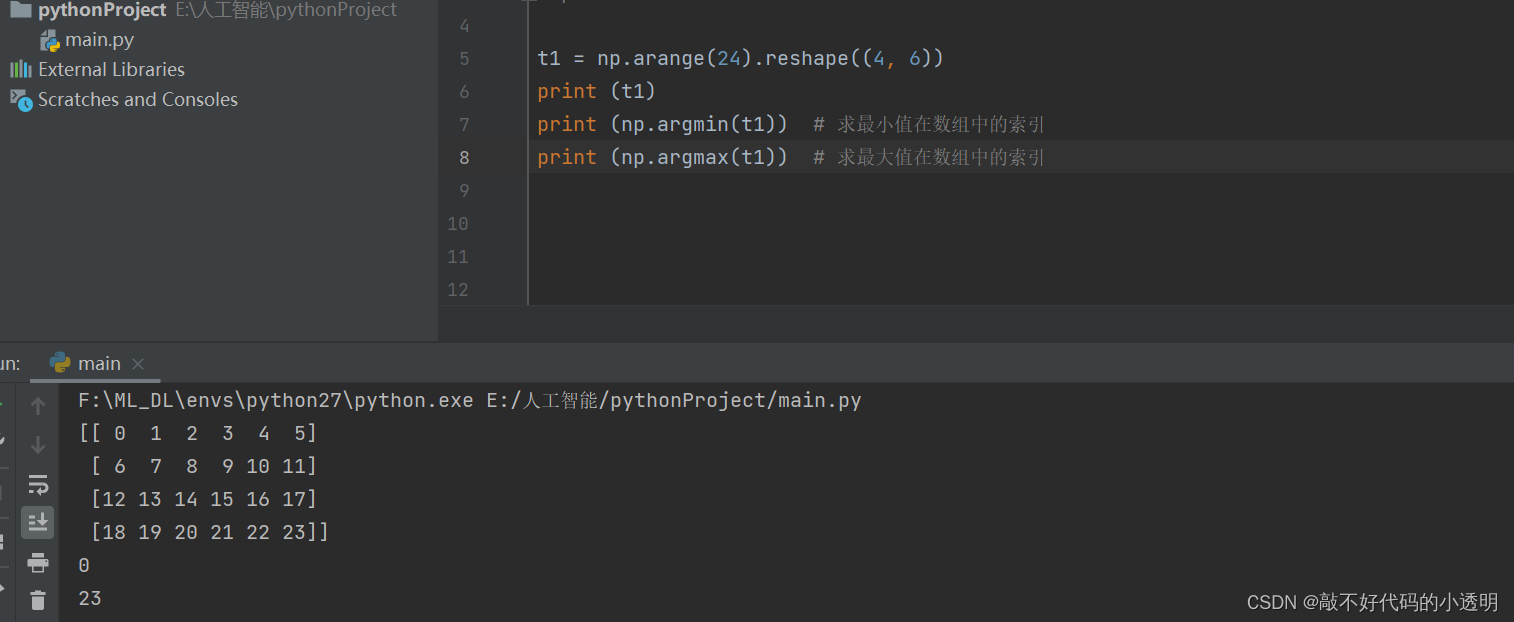Click line number 12 in the gutter
Viewport: 1514px width, 622px height.
(458, 290)
